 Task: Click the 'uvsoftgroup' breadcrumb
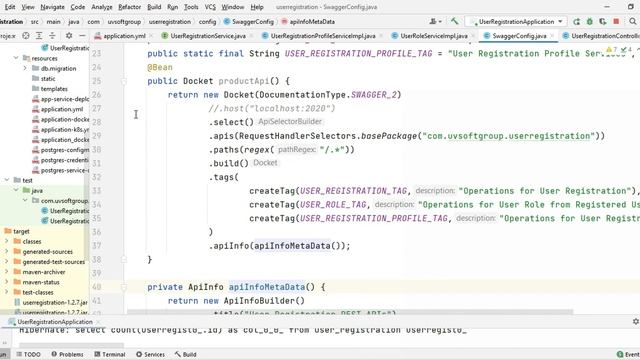pos(124,22)
